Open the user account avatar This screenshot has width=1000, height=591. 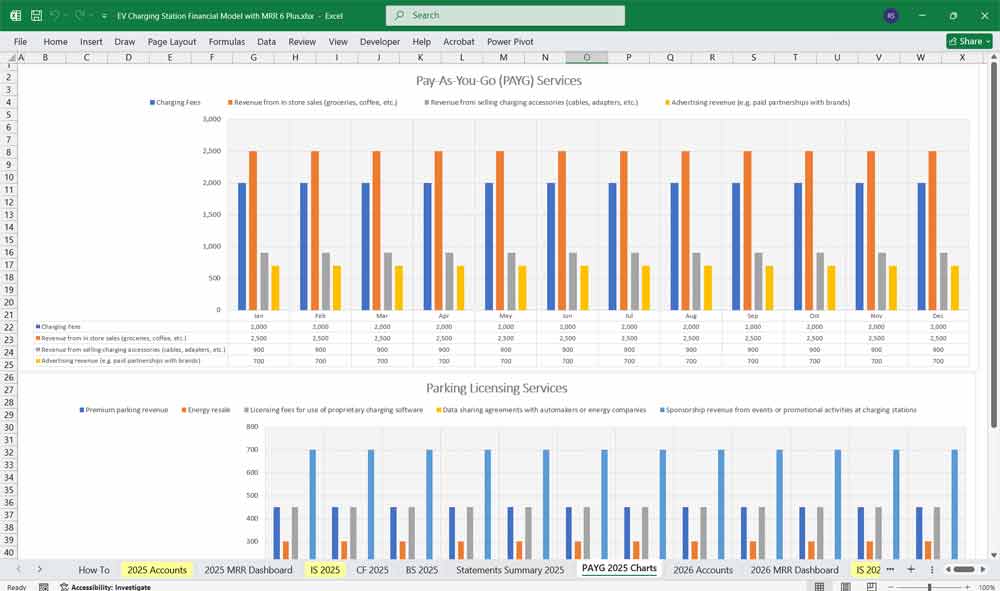(x=891, y=16)
